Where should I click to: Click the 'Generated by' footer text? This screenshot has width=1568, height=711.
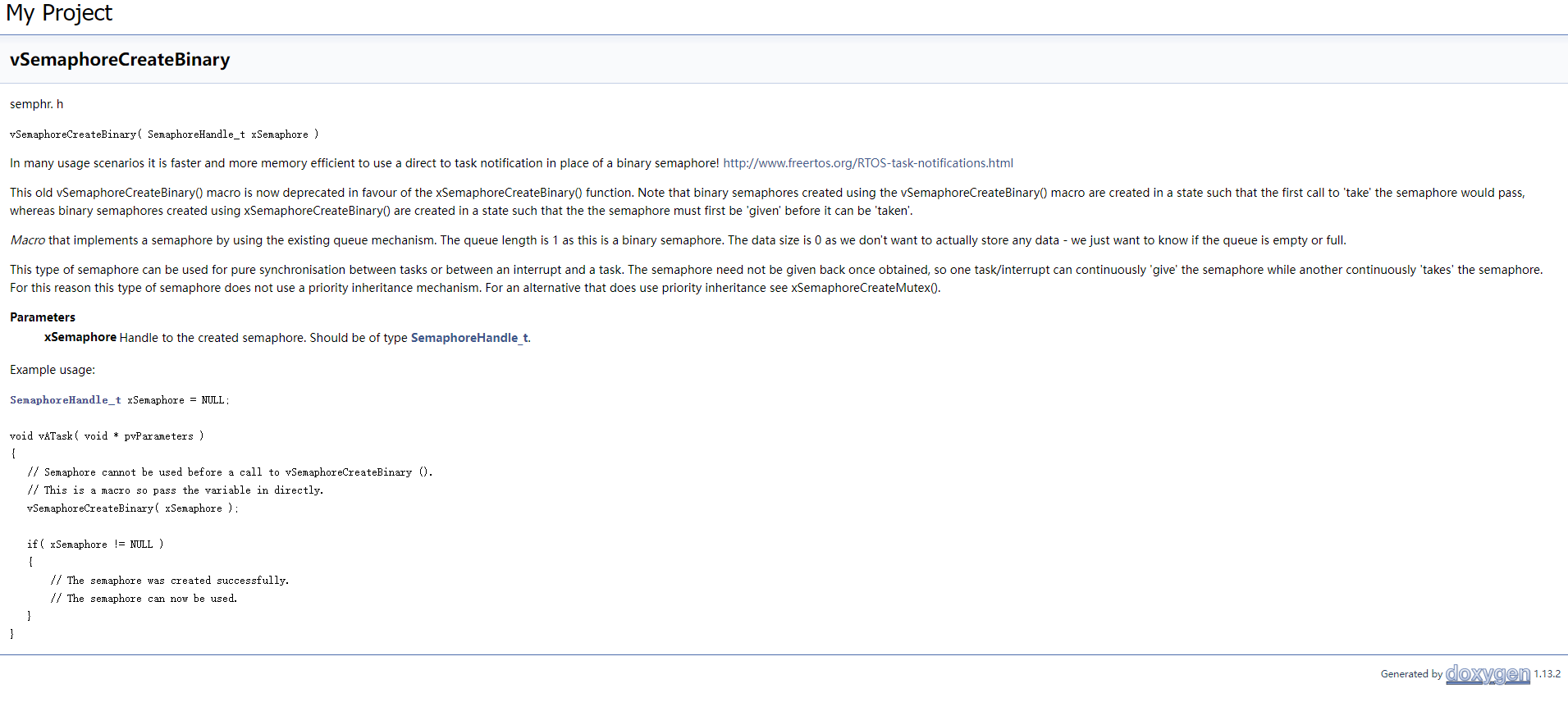coord(1411,674)
